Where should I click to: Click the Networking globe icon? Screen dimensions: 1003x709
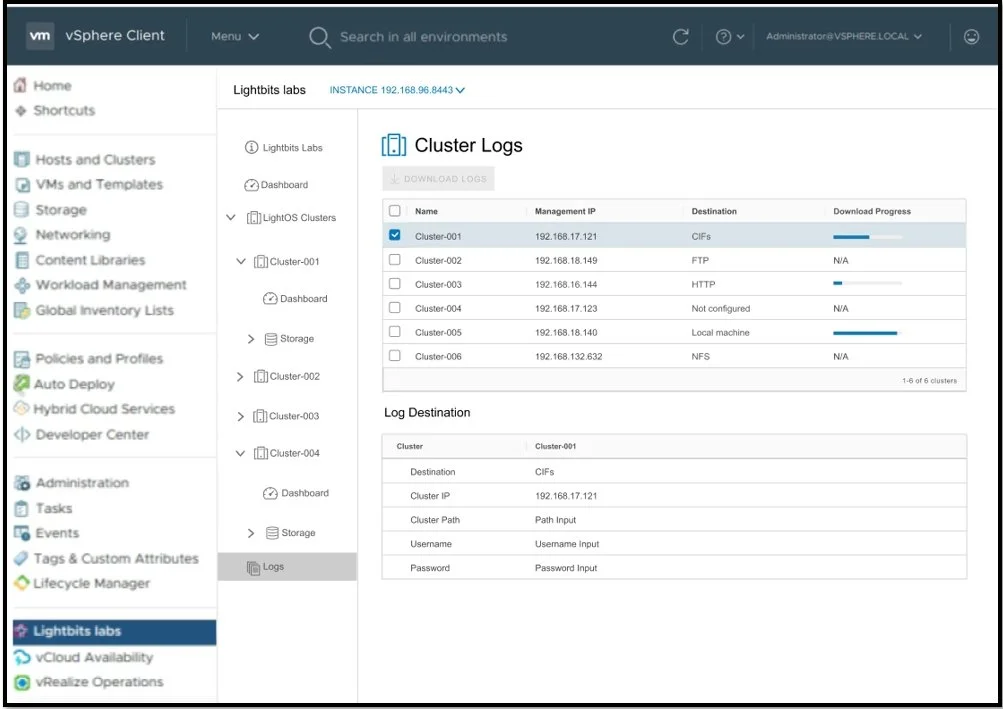point(20,235)
